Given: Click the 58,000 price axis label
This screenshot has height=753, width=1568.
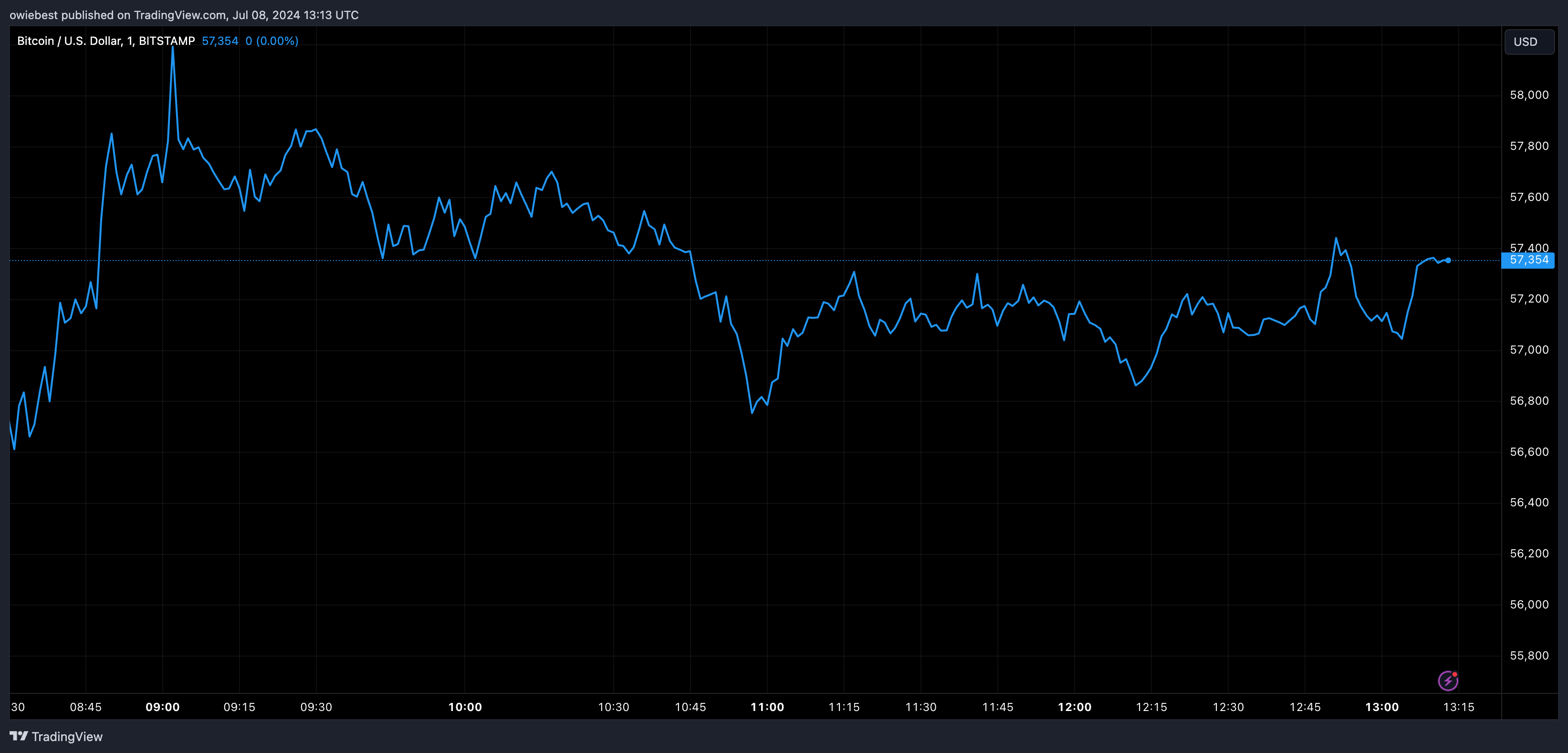Looking at the screenshot, I should pyautogui.click(x=1529, y=94).
